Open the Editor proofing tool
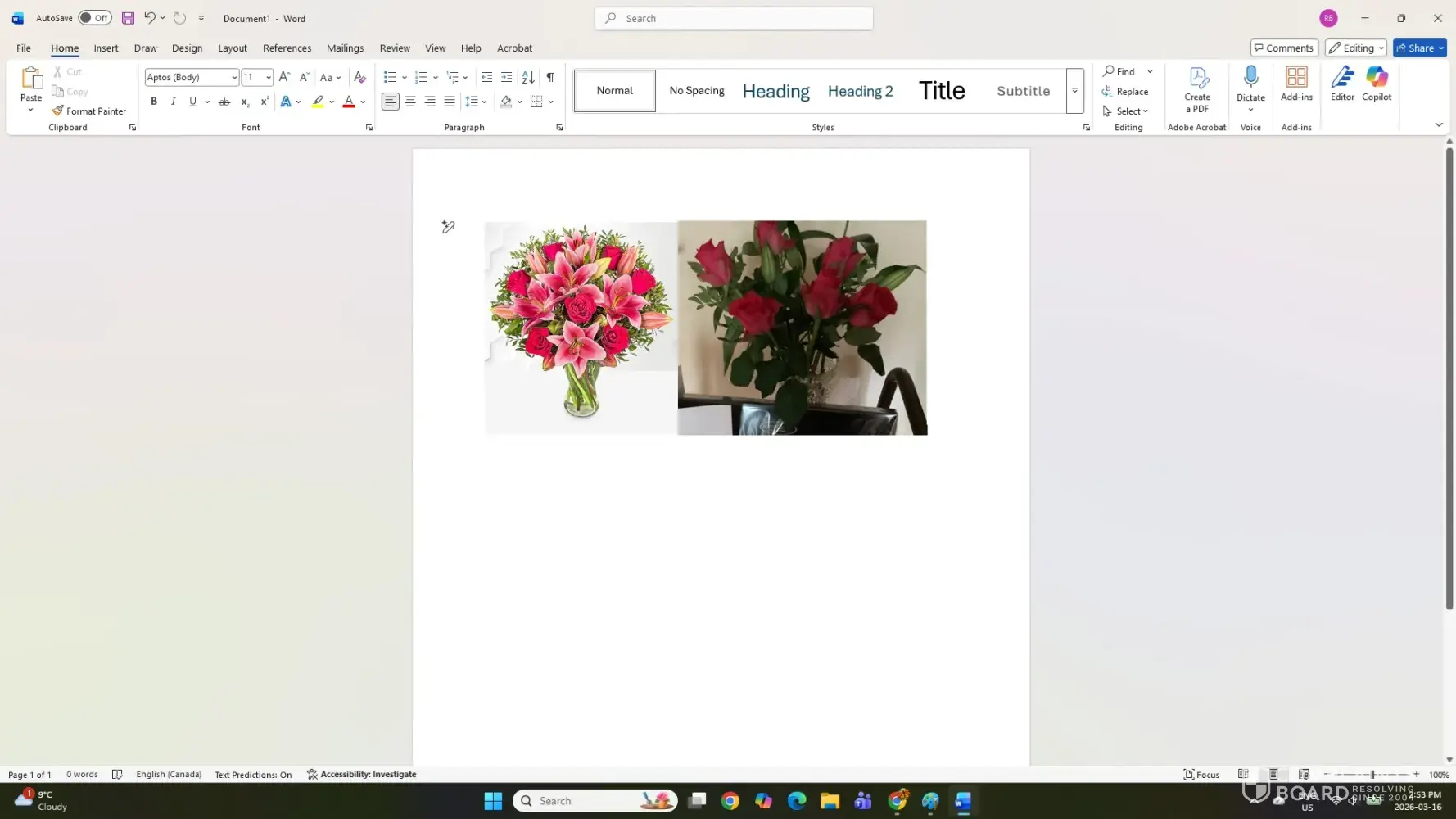The width and height of the screenshot is (1456, 819). 1342,84
